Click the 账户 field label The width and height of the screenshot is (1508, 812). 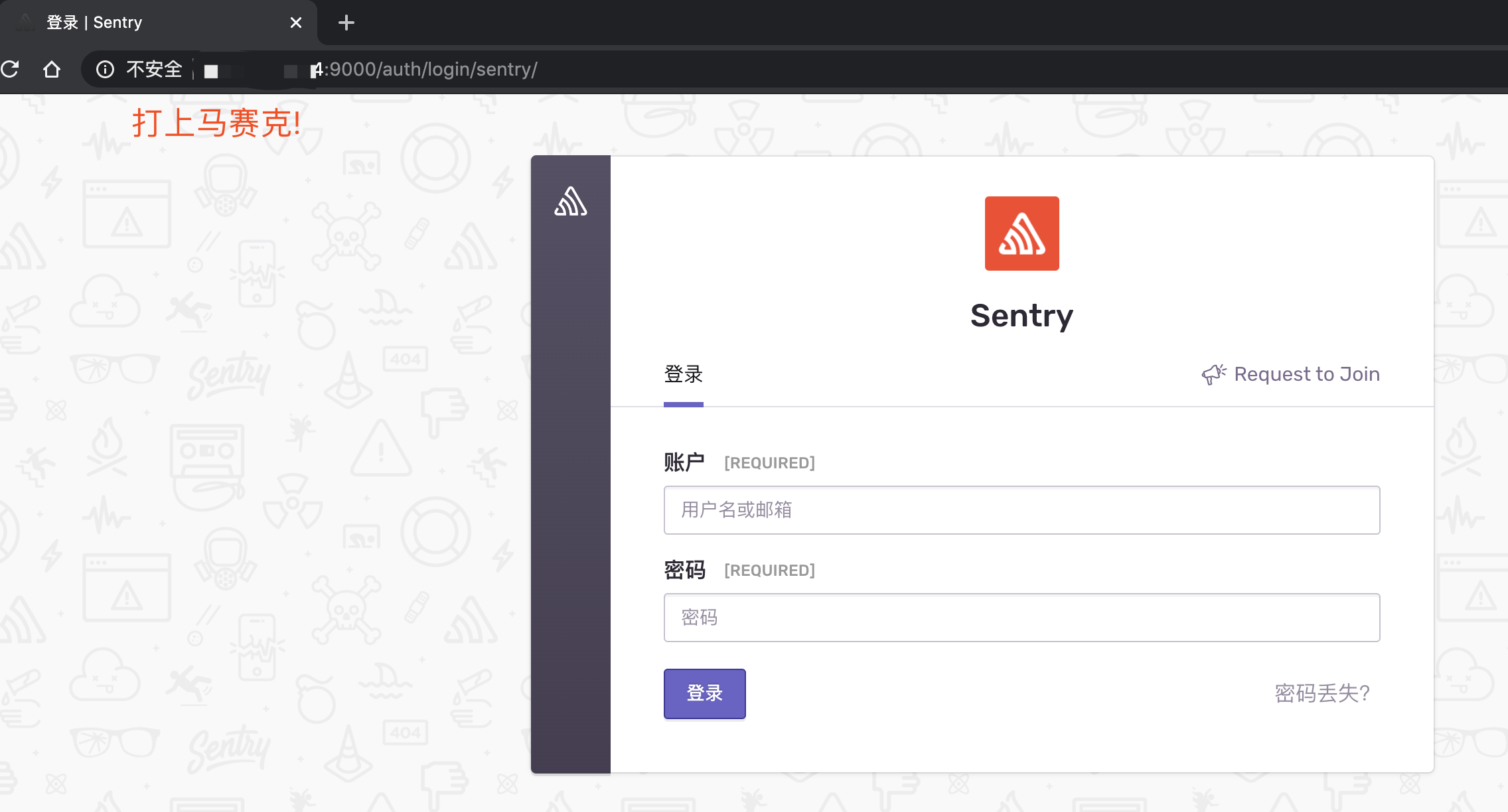click(x=684, y=462)
